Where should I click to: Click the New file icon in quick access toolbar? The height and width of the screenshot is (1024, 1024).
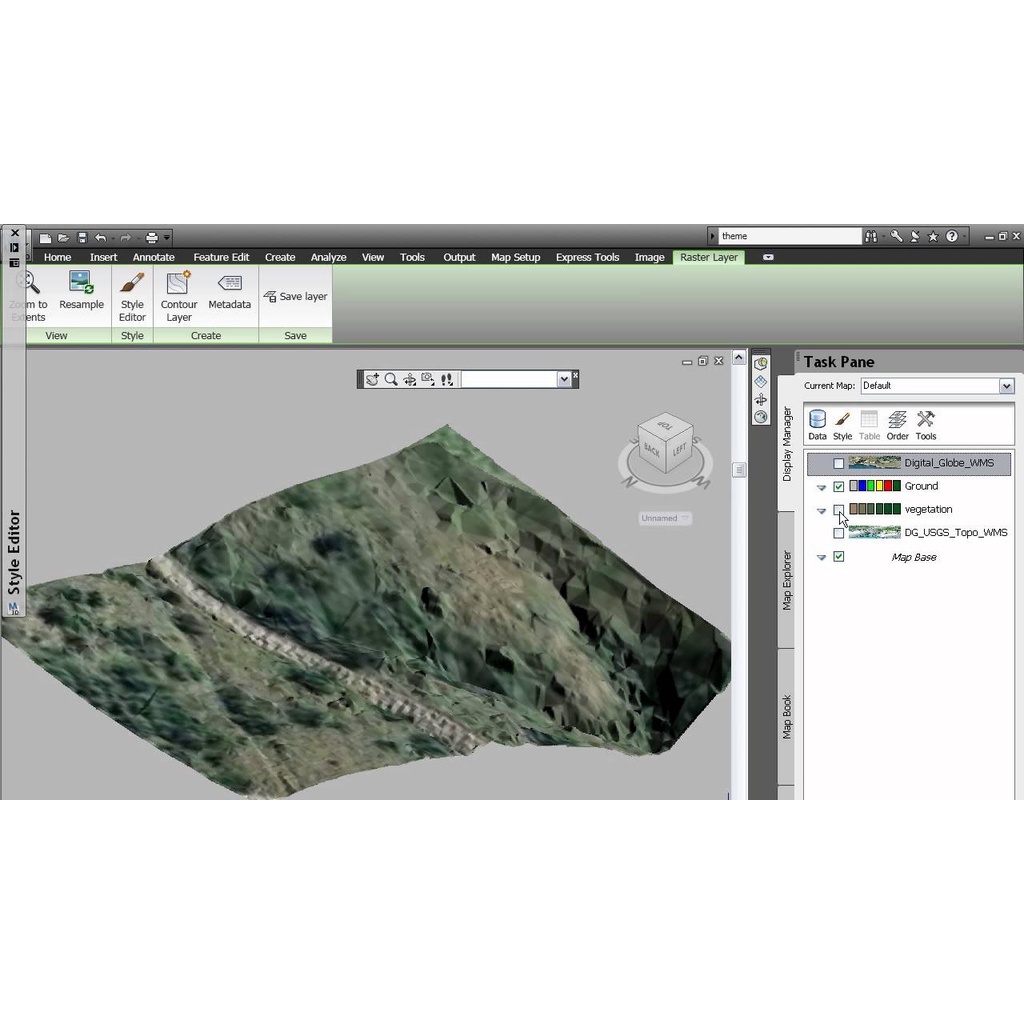coord(45,238)
